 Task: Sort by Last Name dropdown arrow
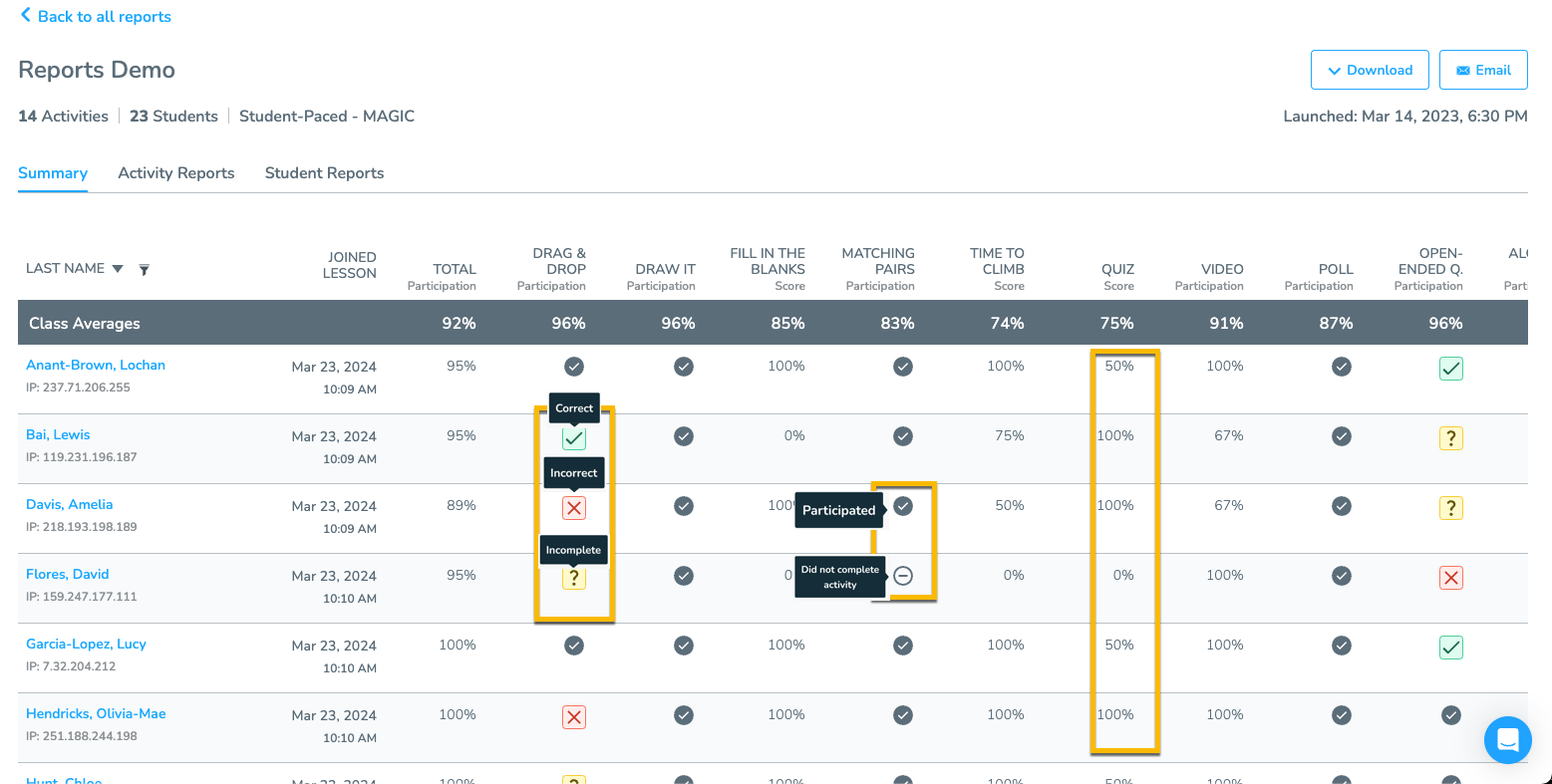tap(118, 269)
